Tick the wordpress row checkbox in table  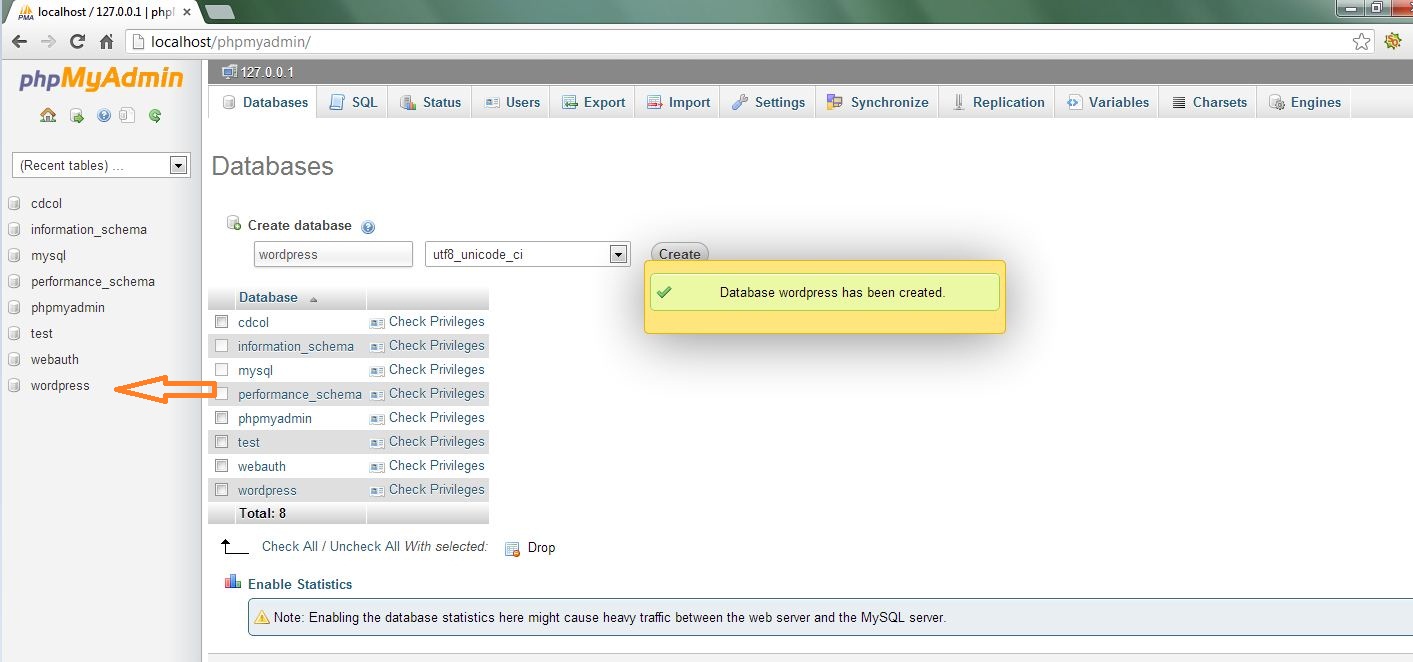222,490
